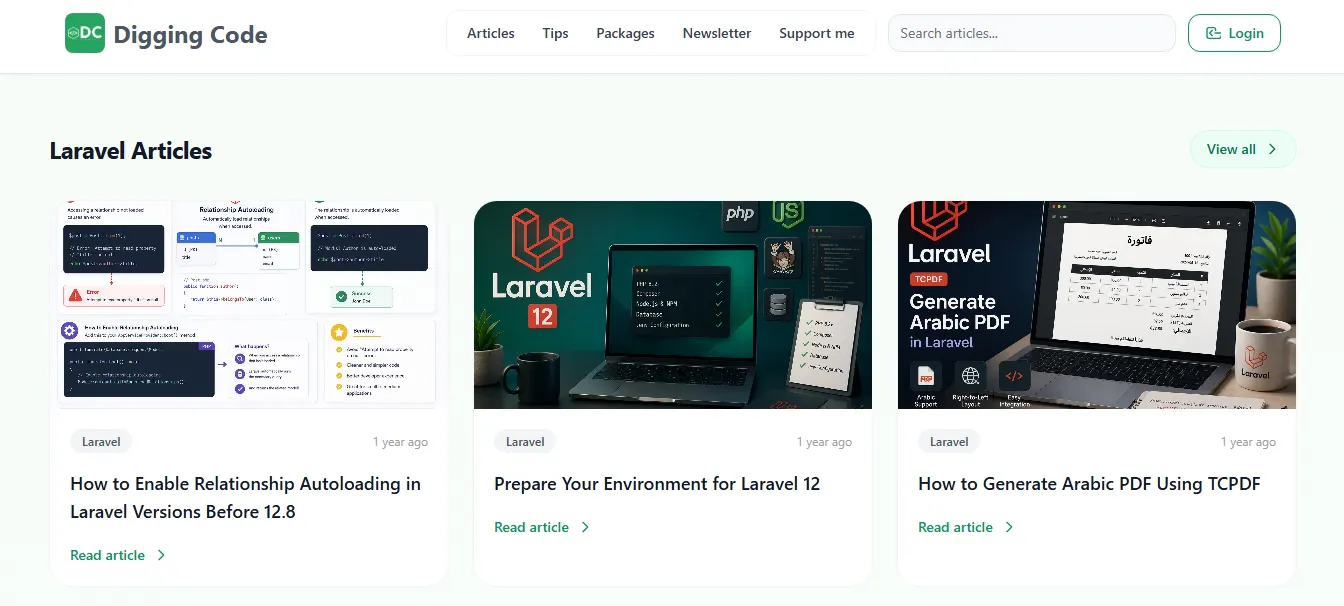Select the Newsletter nav item
This screenshot has height=606, width=1344.
coord(717,33)
